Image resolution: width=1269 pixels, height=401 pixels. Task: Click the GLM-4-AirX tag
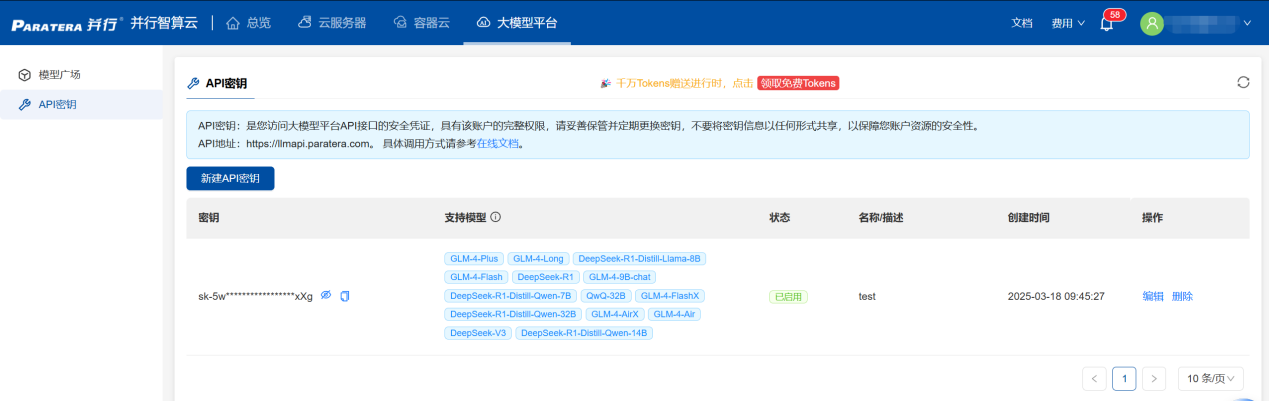click(x=613, y=314)
